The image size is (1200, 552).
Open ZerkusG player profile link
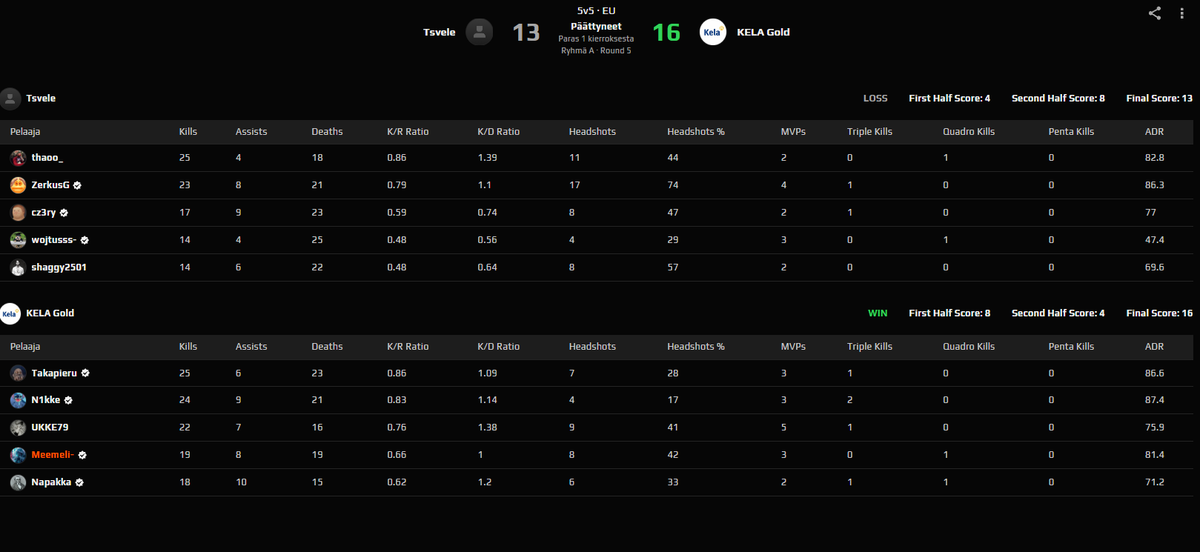pyautogui.click(x=50, y=185)
